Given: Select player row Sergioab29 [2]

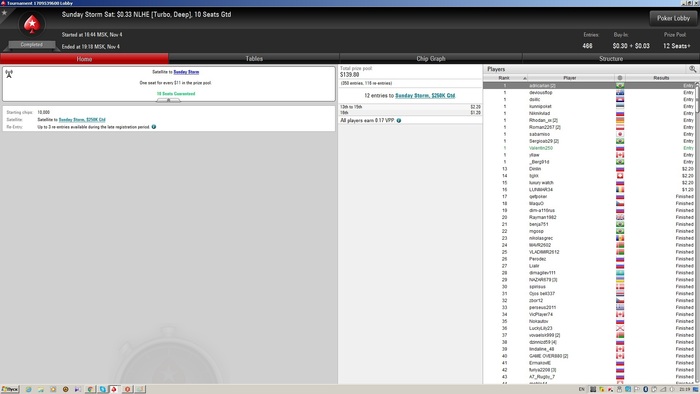Looking at the screenshot, I should 589,141.
